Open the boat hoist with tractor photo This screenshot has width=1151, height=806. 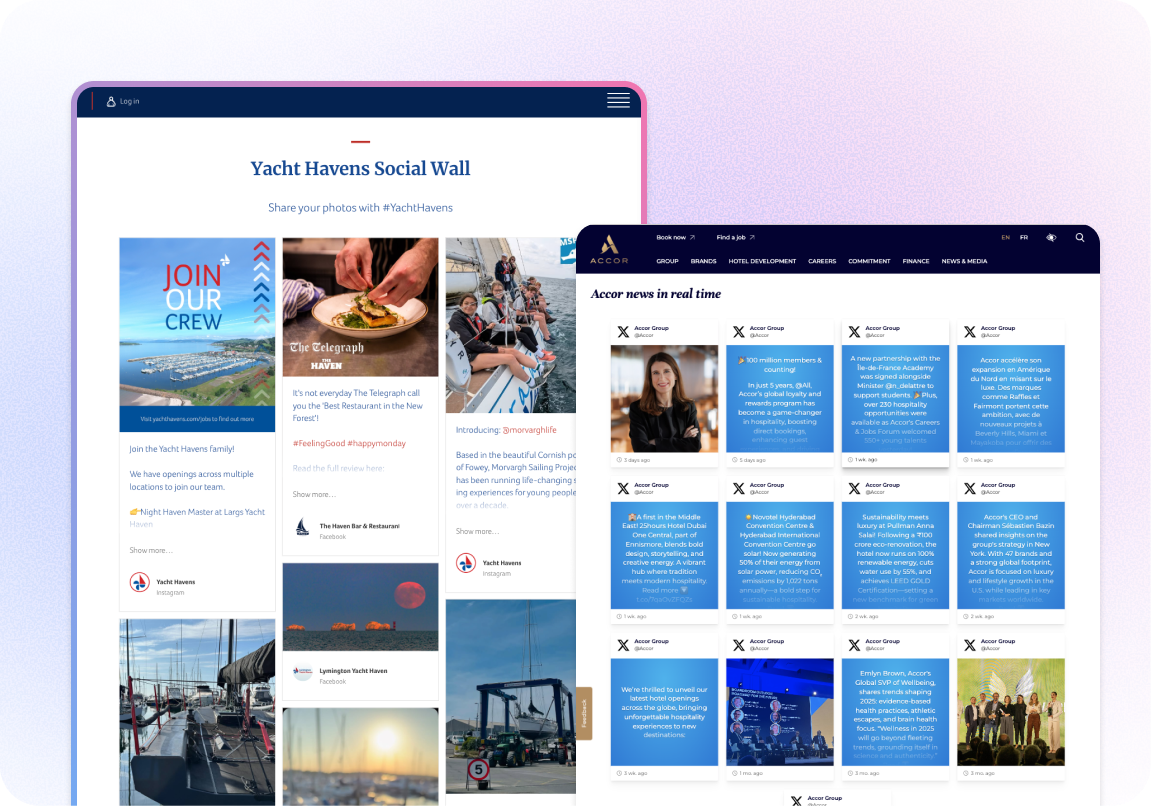(511, 697)
